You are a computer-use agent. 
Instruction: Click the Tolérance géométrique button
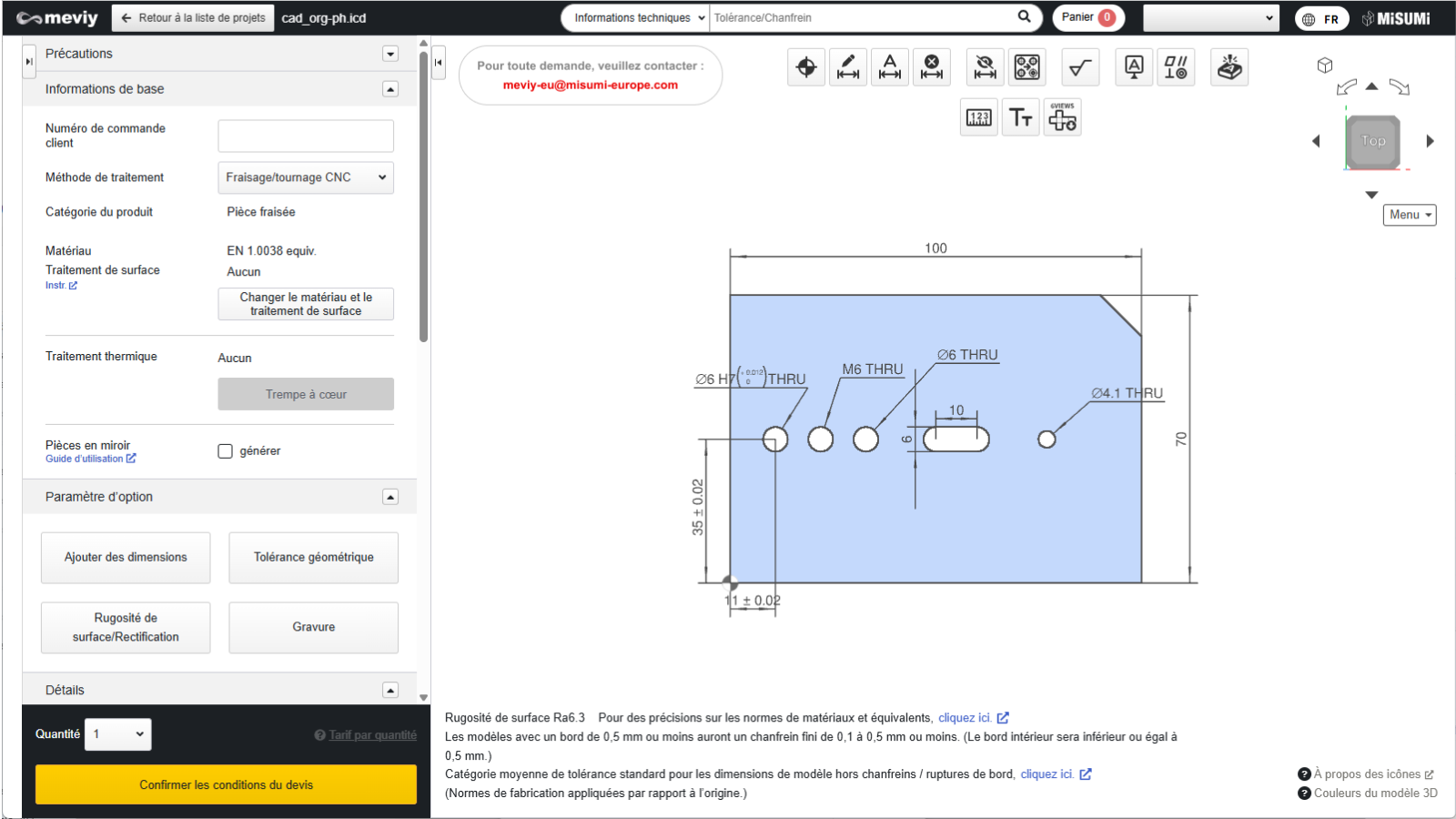pos(313,558)
